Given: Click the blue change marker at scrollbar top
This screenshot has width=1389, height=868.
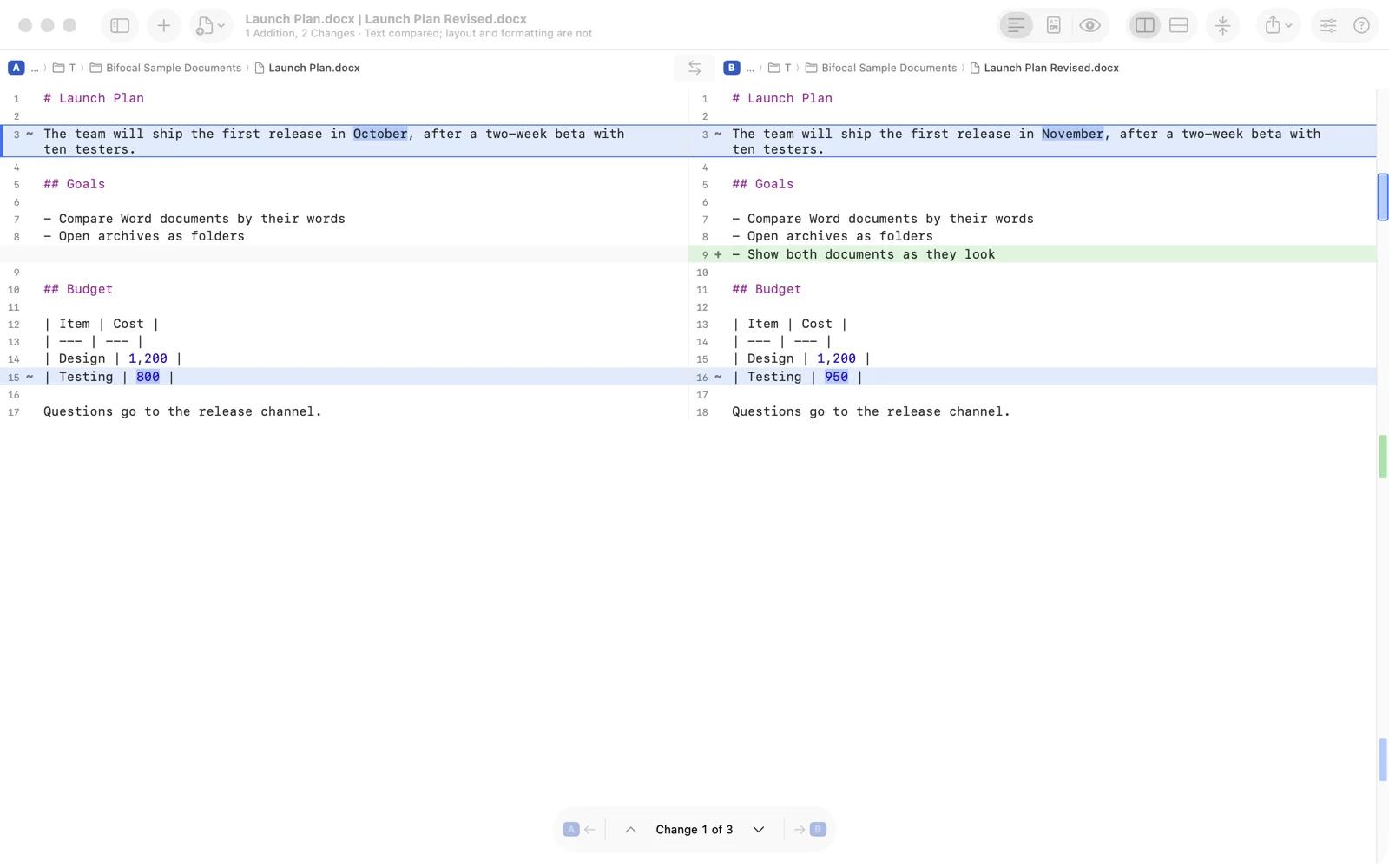Looking at the screenshot, I should (x=1382, y=197).
